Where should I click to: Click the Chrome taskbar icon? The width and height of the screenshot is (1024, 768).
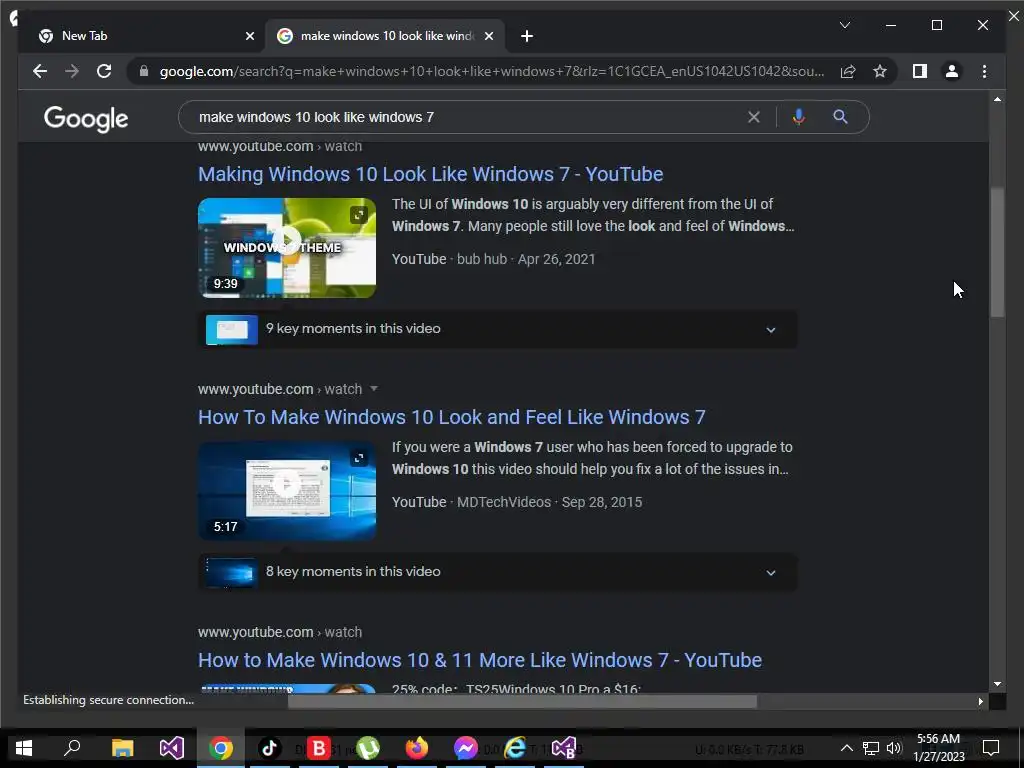point(221,748)
